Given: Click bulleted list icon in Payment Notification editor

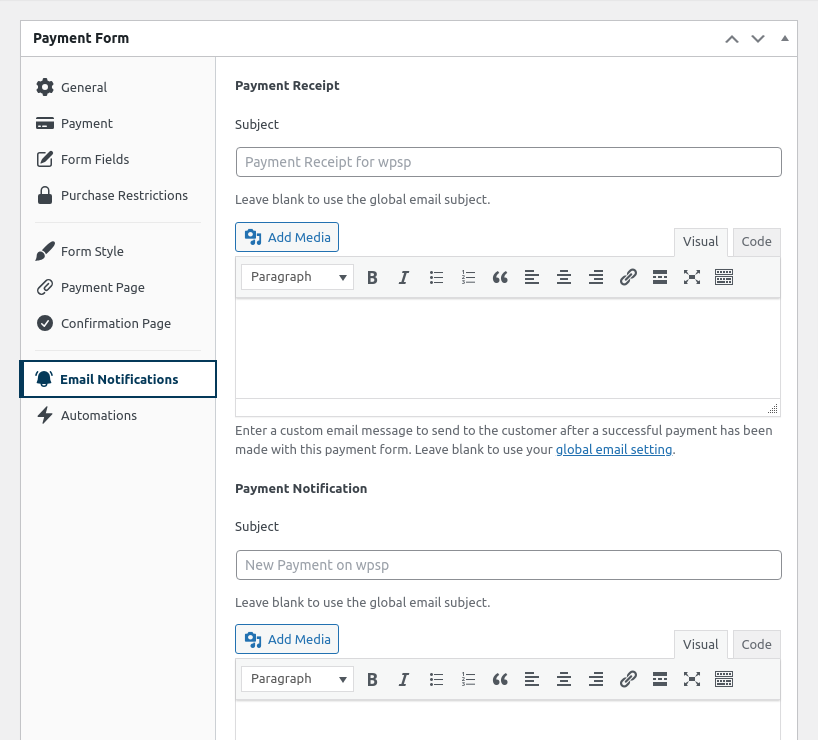Looking at the screenshot, I should [x=436, y=680].
